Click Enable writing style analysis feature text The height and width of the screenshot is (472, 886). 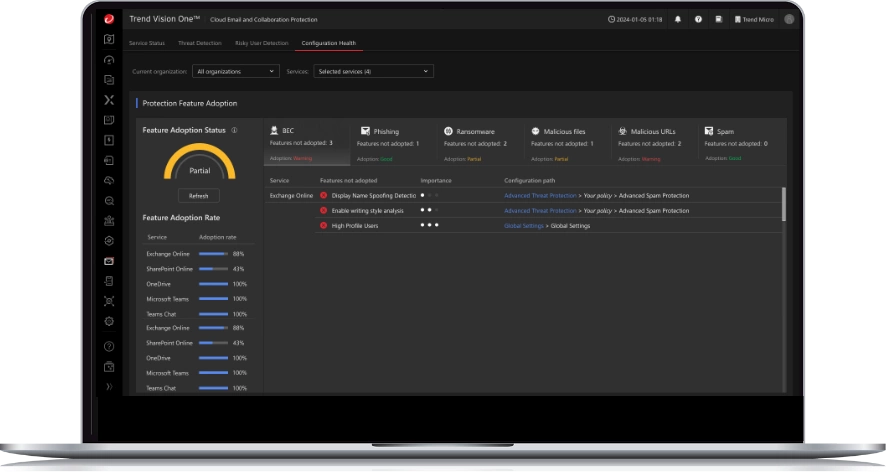[367, 210]
